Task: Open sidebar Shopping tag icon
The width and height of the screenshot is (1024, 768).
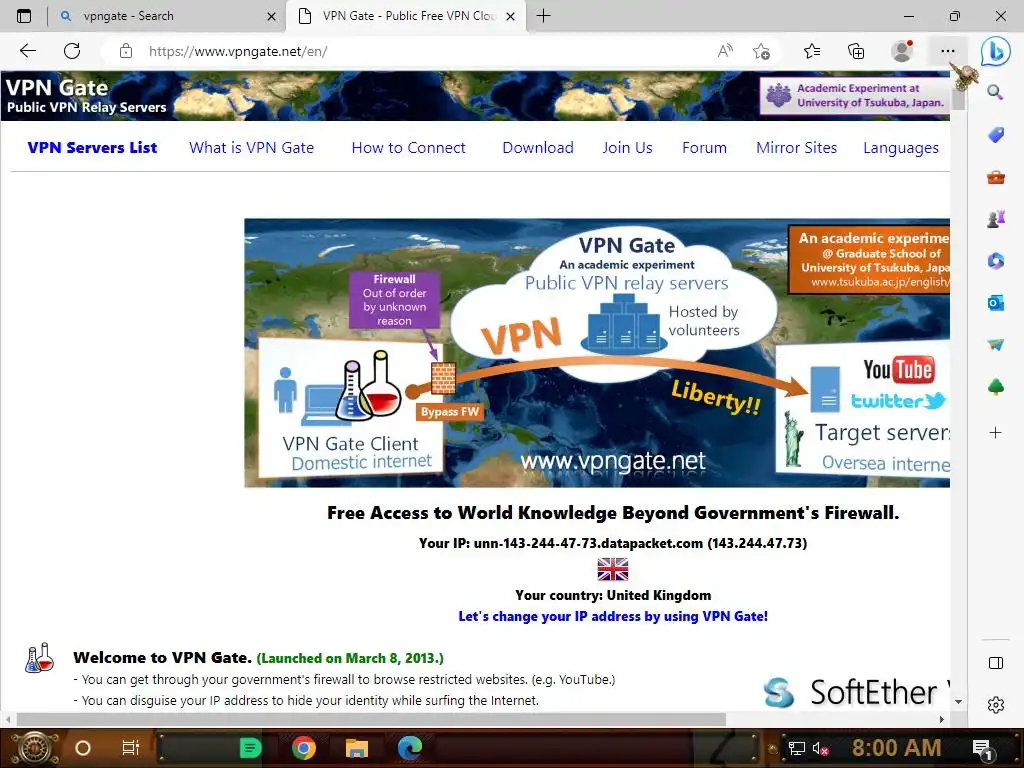Action: (x=995, y=135)
